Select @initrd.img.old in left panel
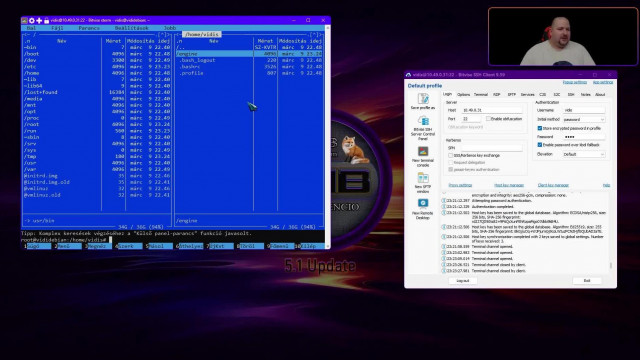Screen dimensions: 640x360 pos(97,182)
